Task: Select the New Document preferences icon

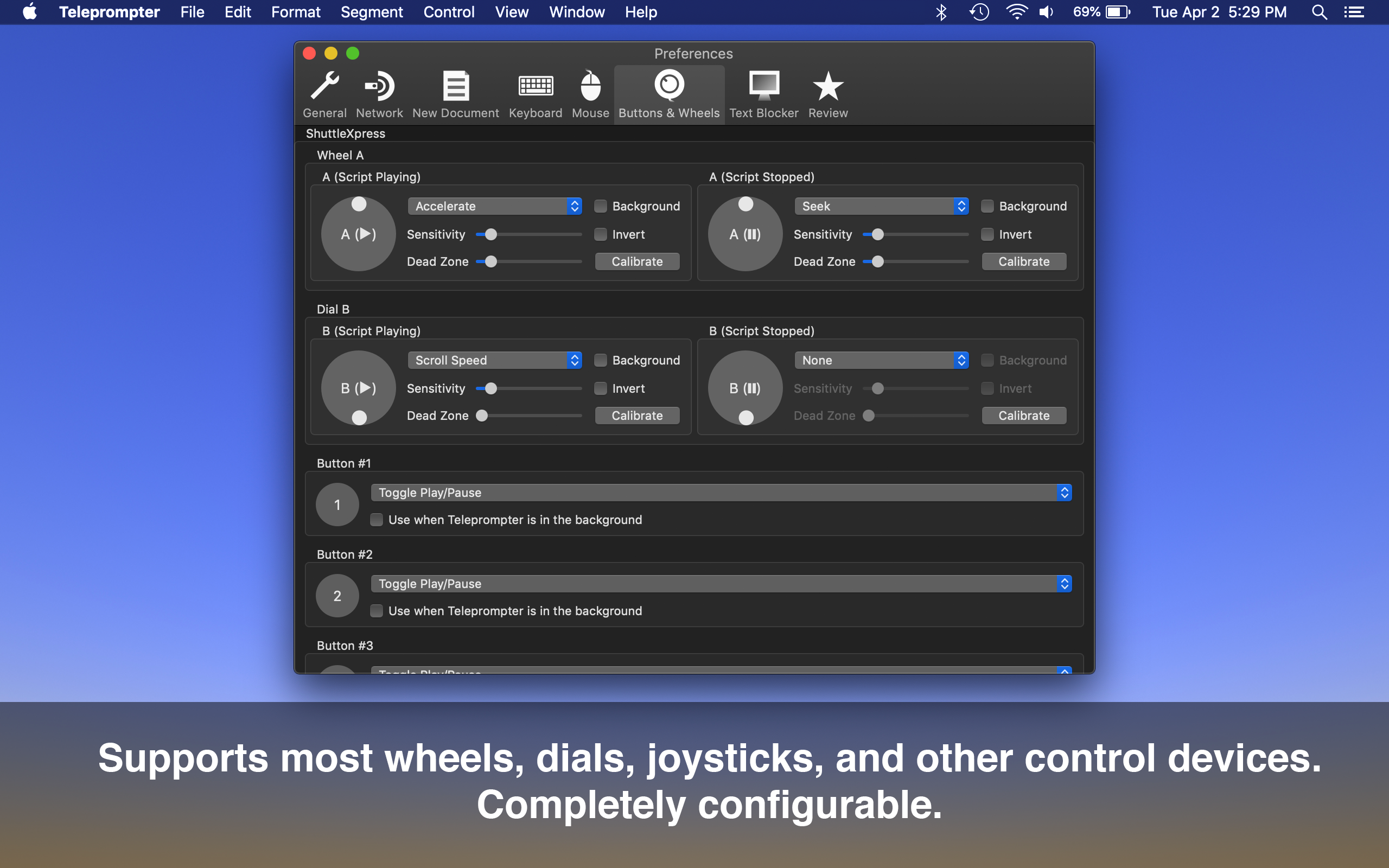Action: pyautogui.click(x=456, y=86)
